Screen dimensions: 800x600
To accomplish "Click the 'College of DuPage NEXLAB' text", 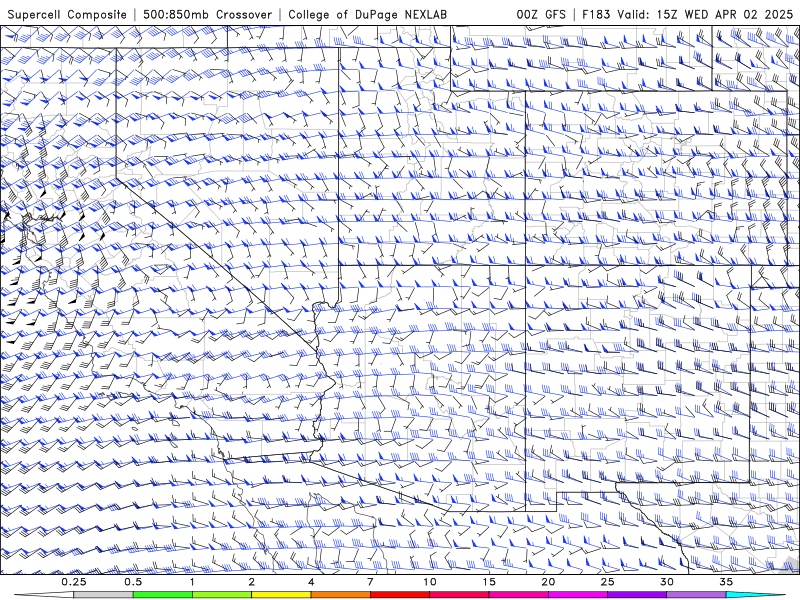I will pyautogui.click(x=367, y=14).
